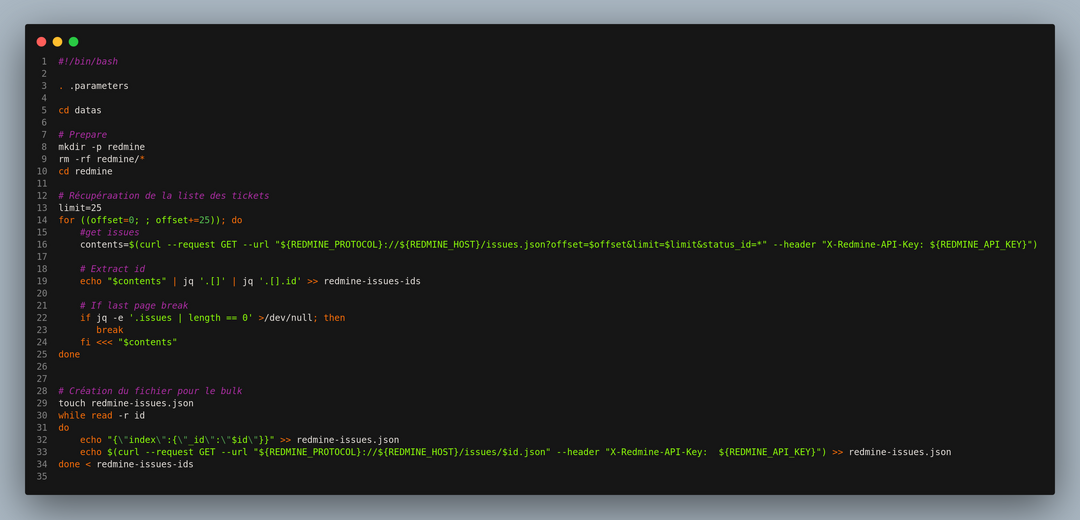
Task: Click the #!/bin/bash shebang line
Action: point(87,62)
